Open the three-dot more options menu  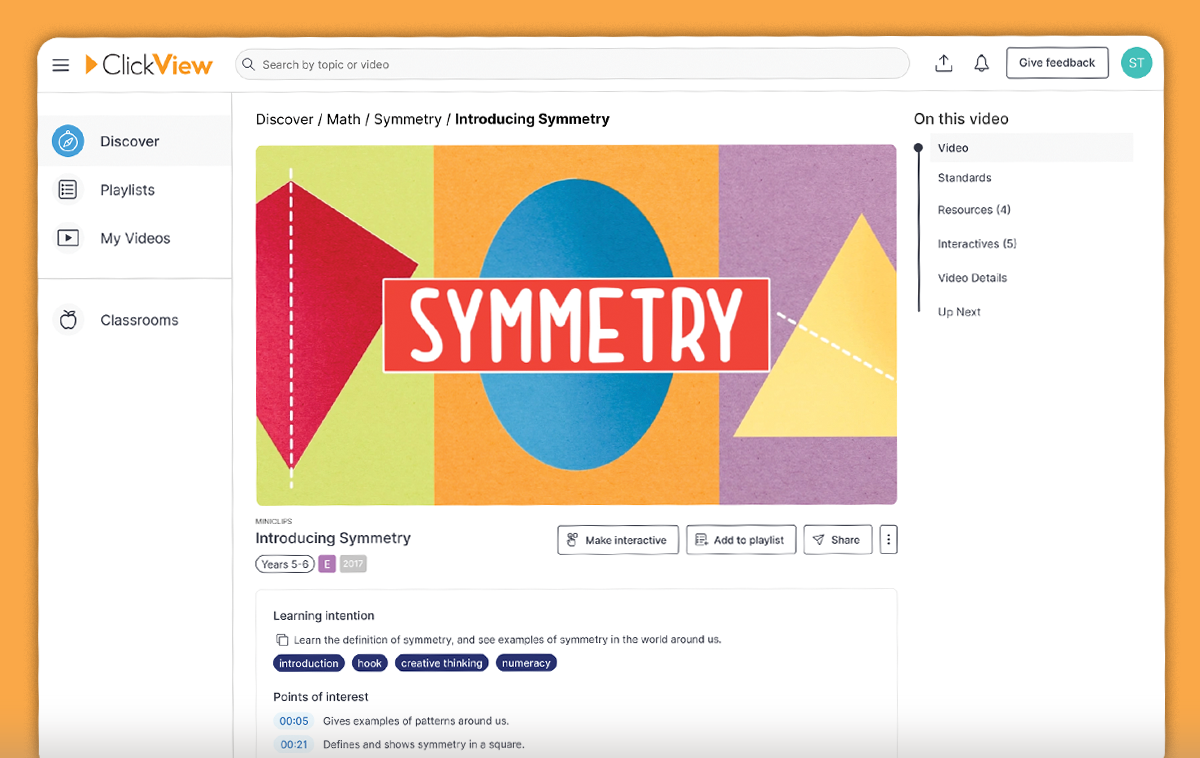click(x=889, y=540)
